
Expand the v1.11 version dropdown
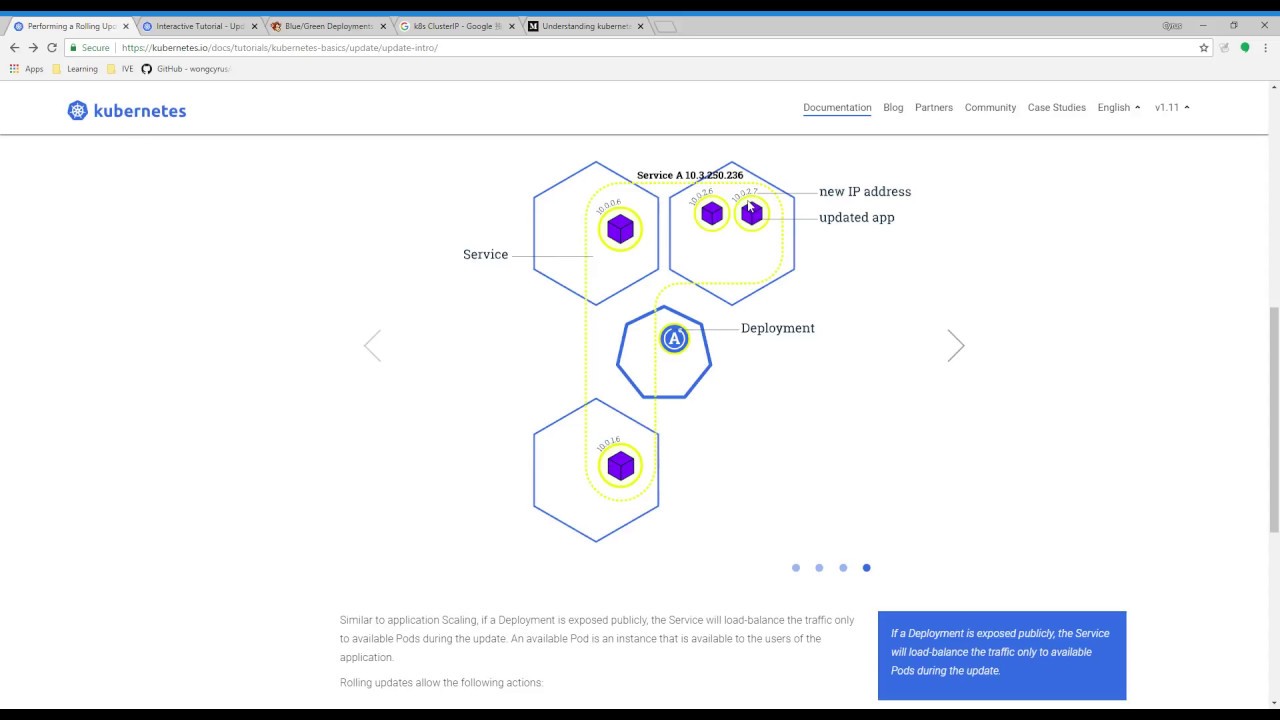[x=1172, y=107]
